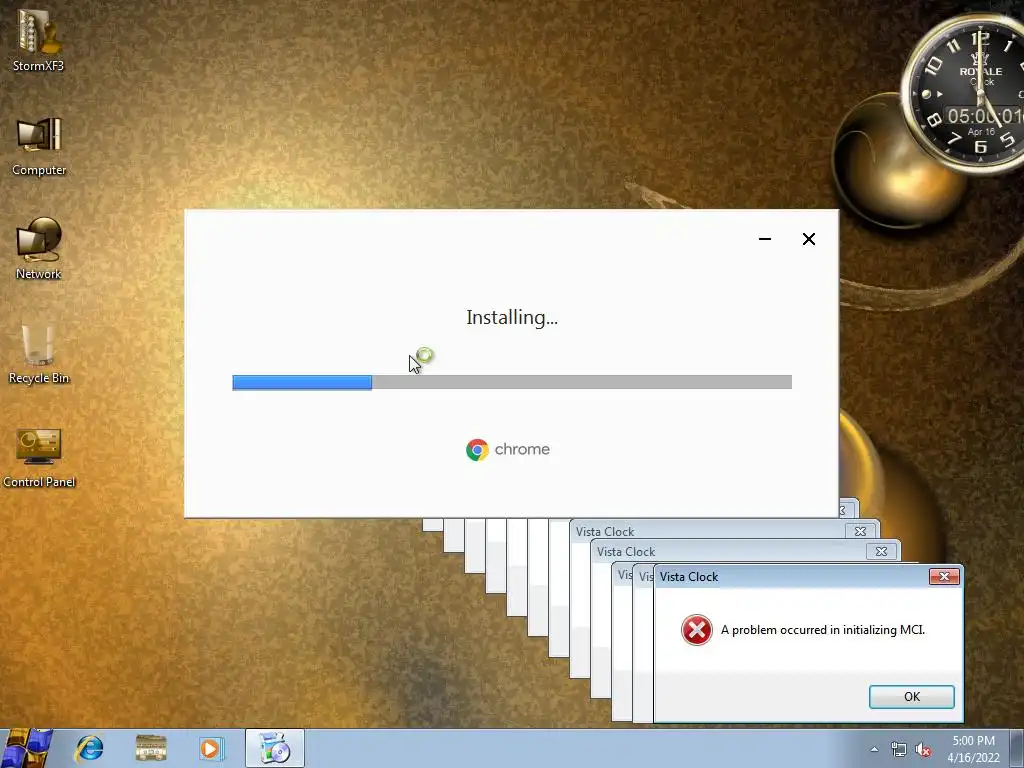Open the taskbar date and time
This screenshot has height=768, width=1024.
[973, 749]
